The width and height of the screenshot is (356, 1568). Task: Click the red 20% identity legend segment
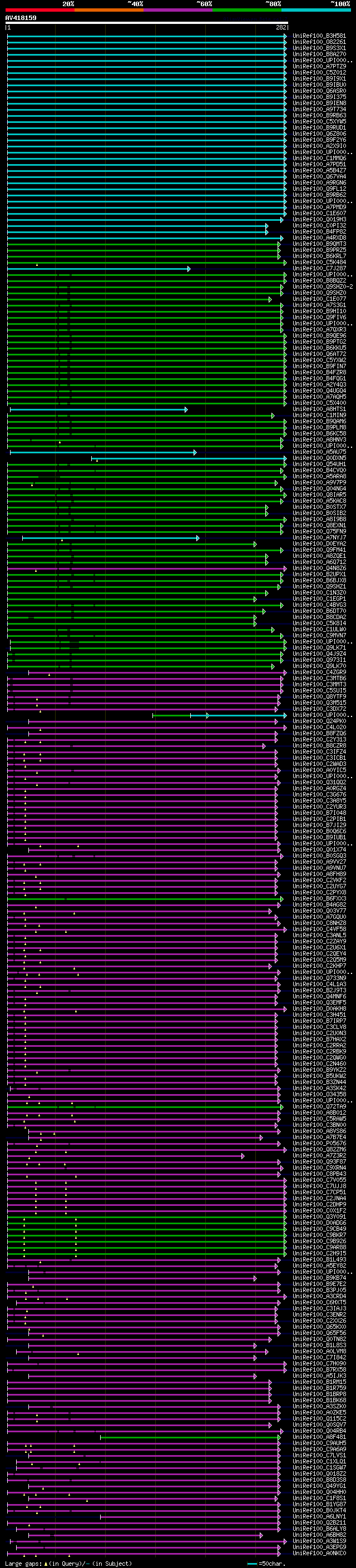[x=39, y=10]
